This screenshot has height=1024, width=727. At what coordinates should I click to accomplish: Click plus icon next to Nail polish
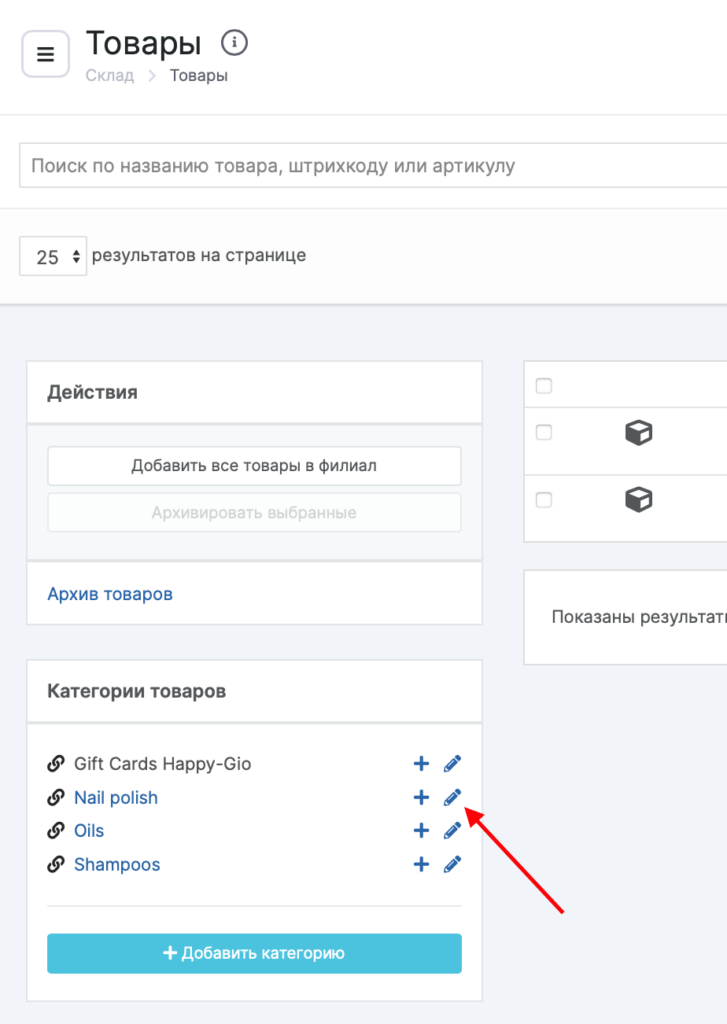pyautogui.click(x=421, y=797)
